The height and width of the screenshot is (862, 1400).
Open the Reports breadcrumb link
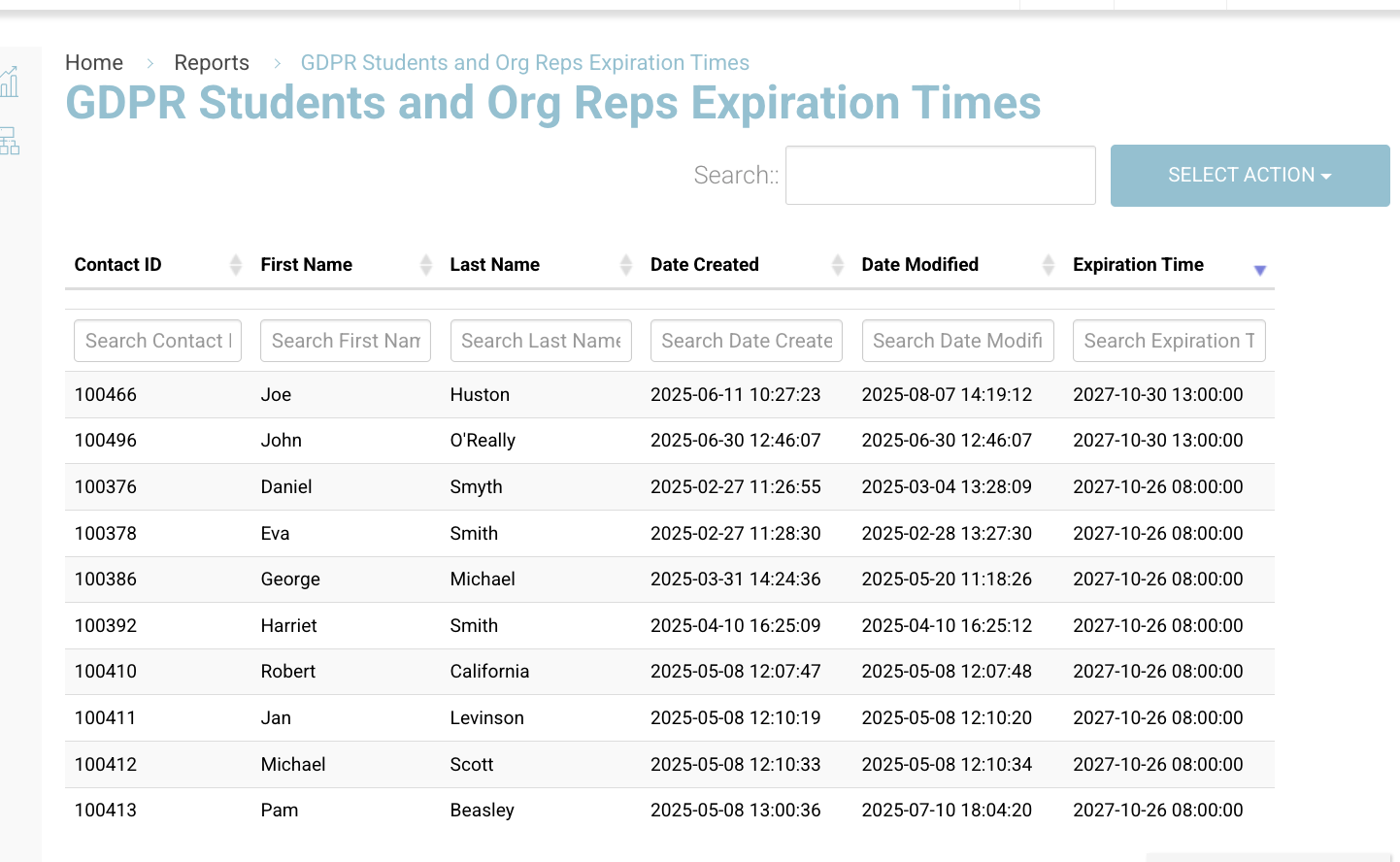pos(212,62)
